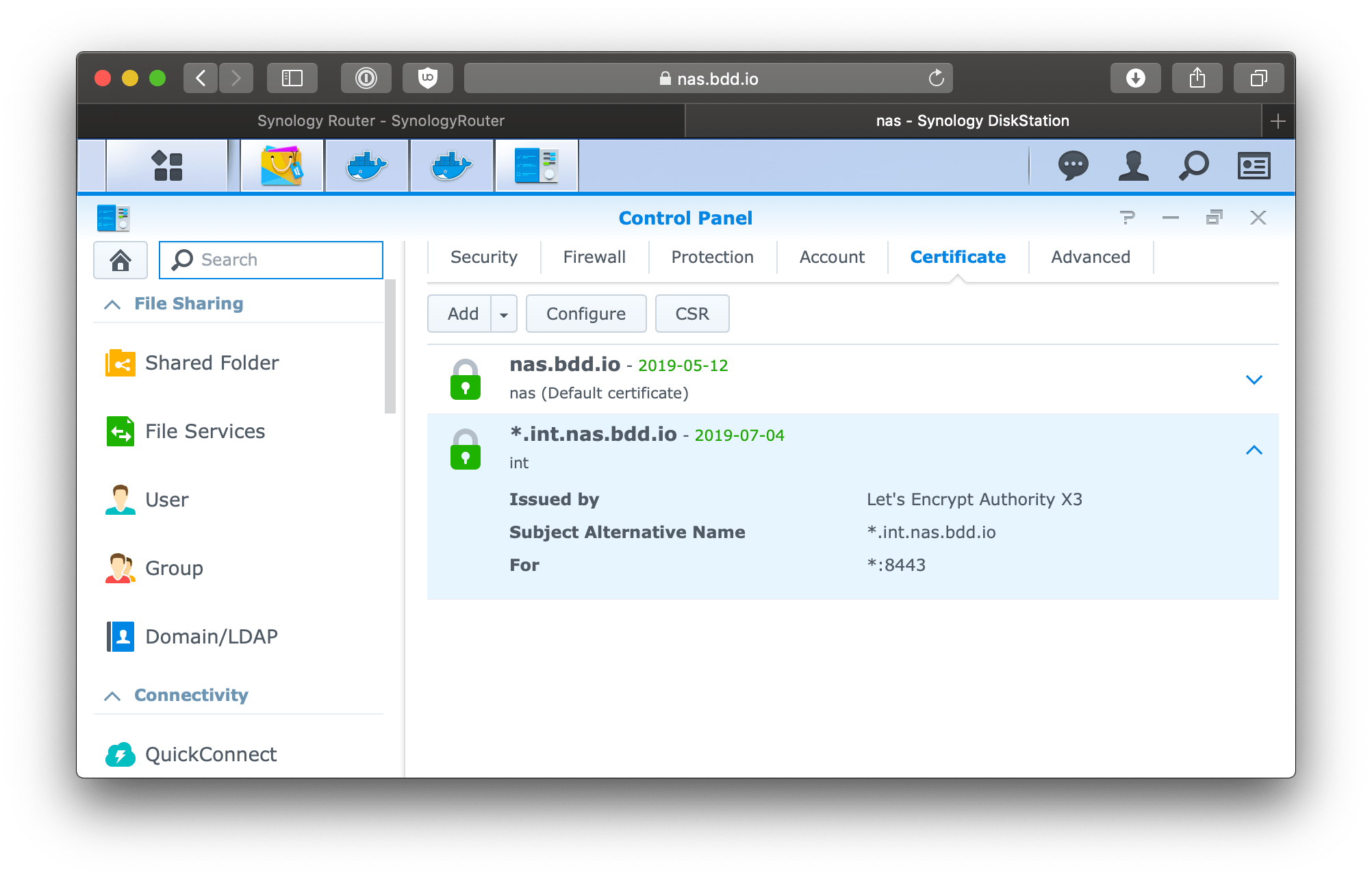Click the home button in sidebar
Screen dimensions: 1372x879
click(121, 260)
